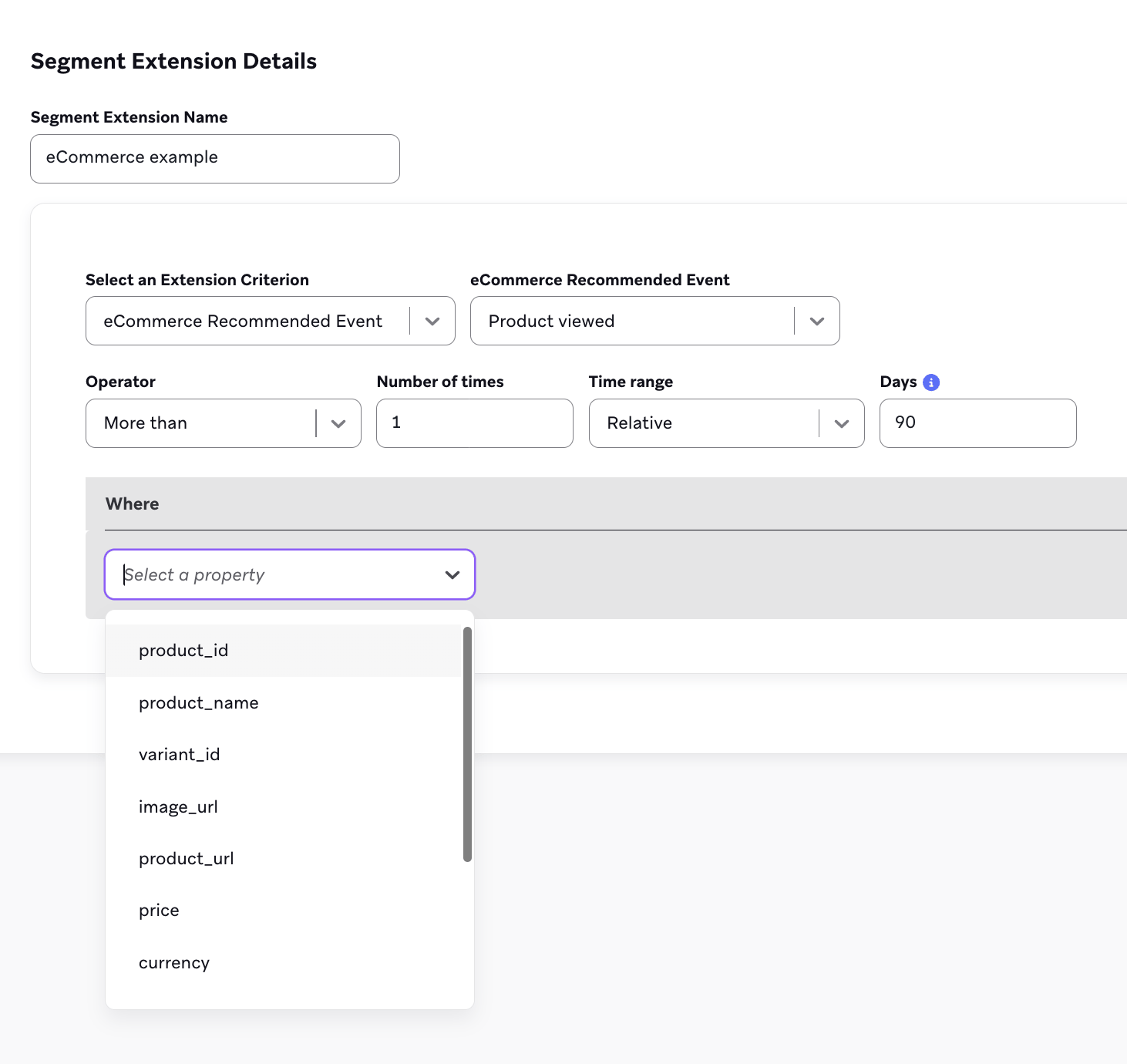Click the Number of times field
This screenshot has width=1127, height=1064.
point(474,423)
